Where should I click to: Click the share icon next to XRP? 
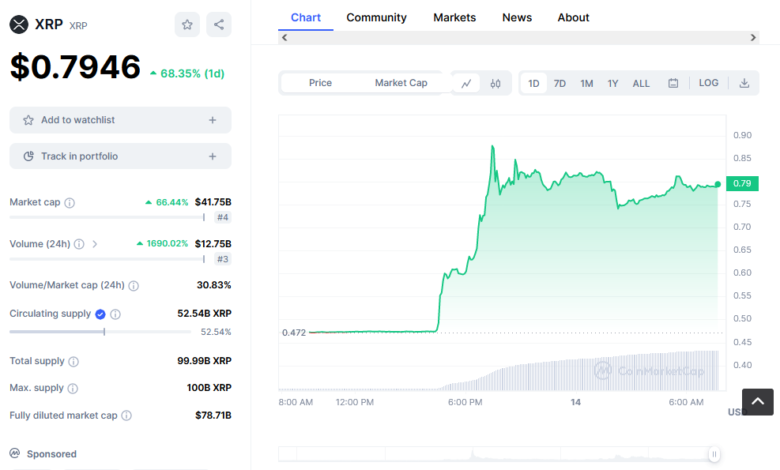pyautogui.click(x=219, y=25)
